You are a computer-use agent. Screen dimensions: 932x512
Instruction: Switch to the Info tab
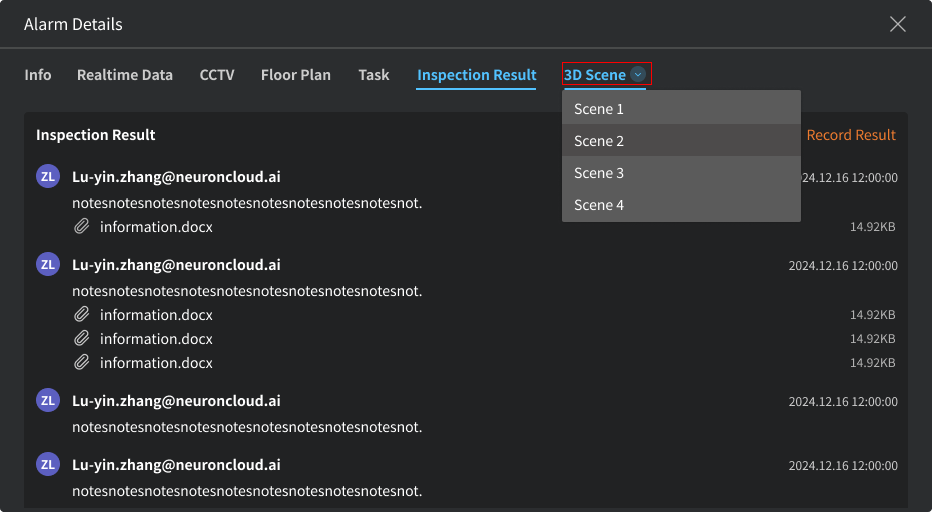tap(38, 75)
